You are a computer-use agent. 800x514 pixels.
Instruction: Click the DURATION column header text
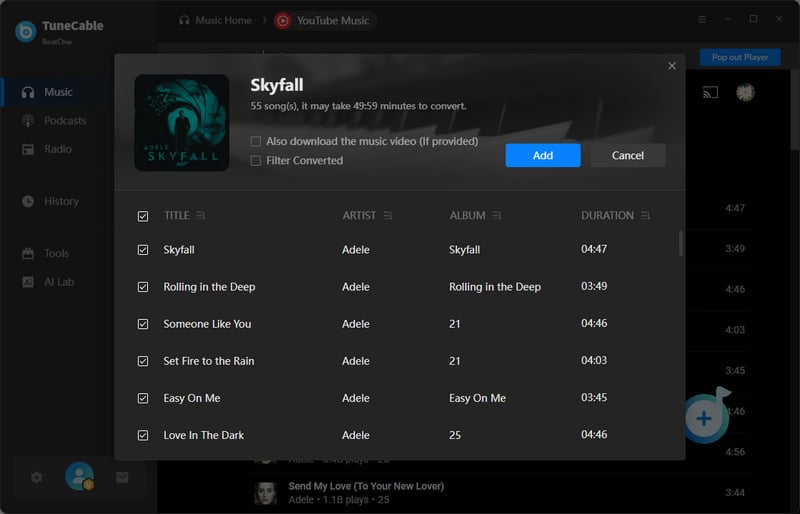[607, 216]
